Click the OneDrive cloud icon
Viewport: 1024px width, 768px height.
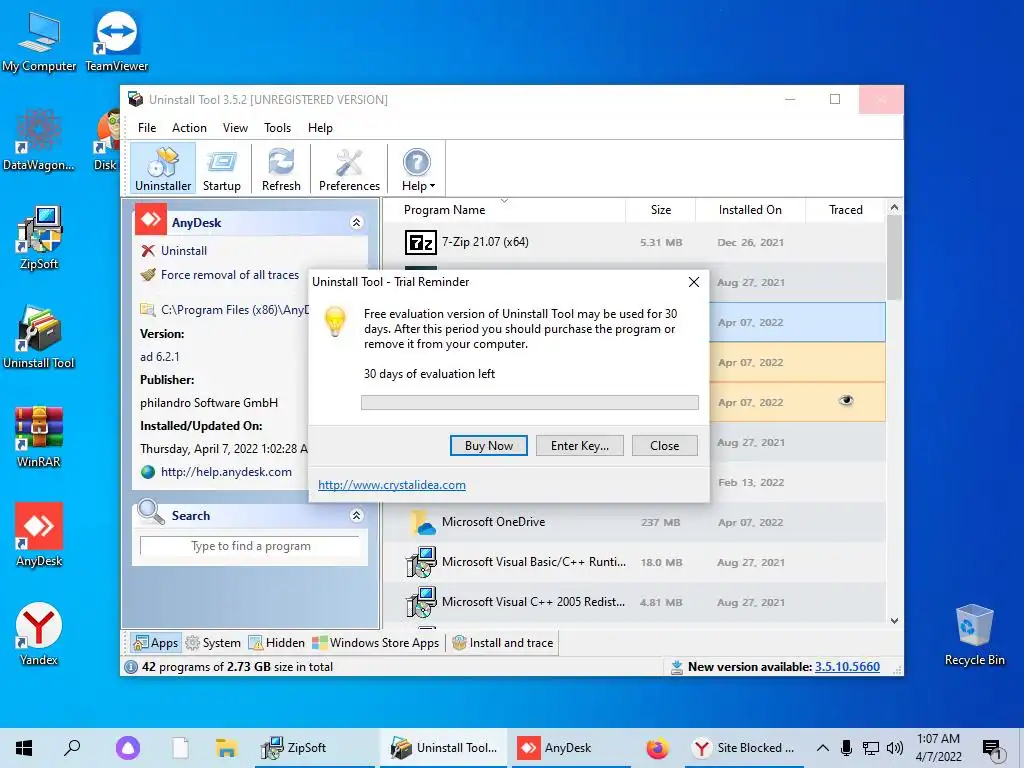[x=423, y=522]
